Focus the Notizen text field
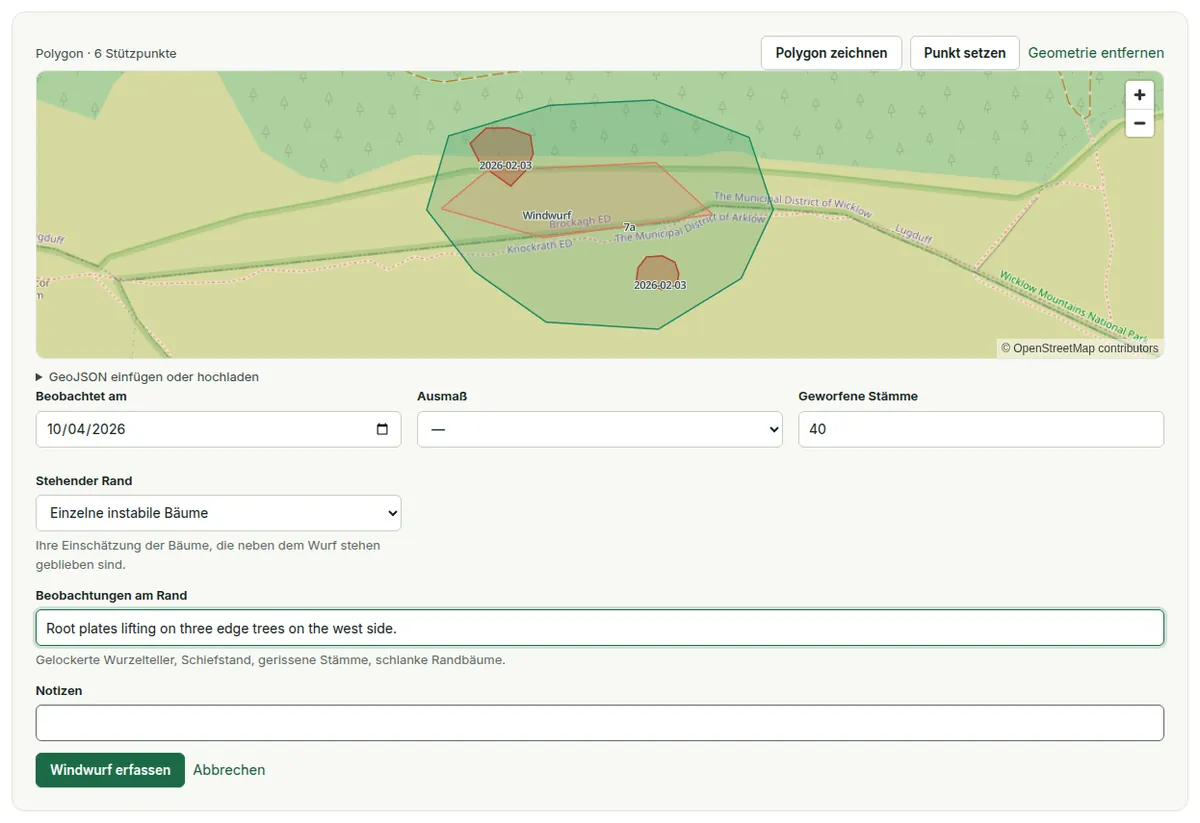 [600, 723]
